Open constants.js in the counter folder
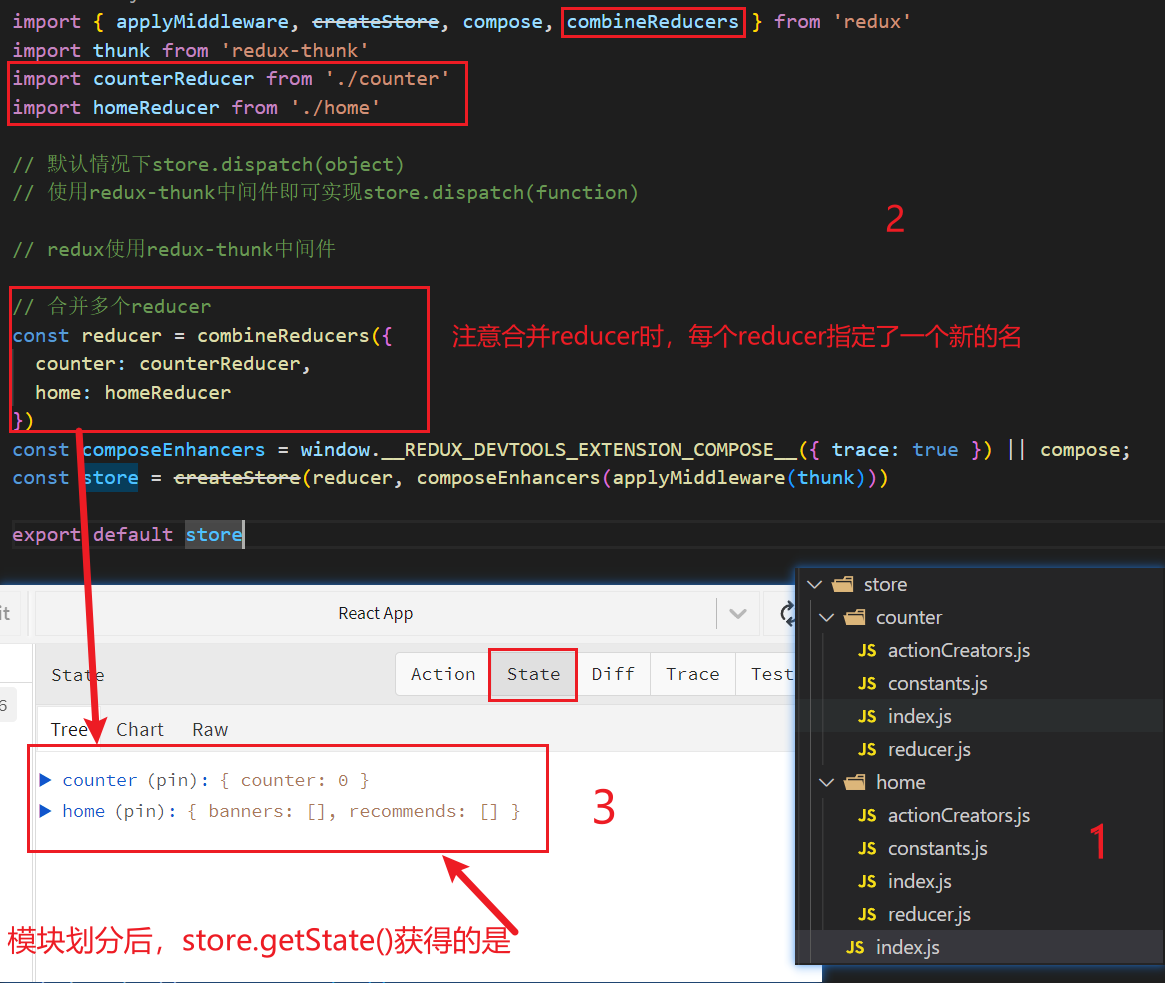1165x983 pixels. [x=938, y=684]
